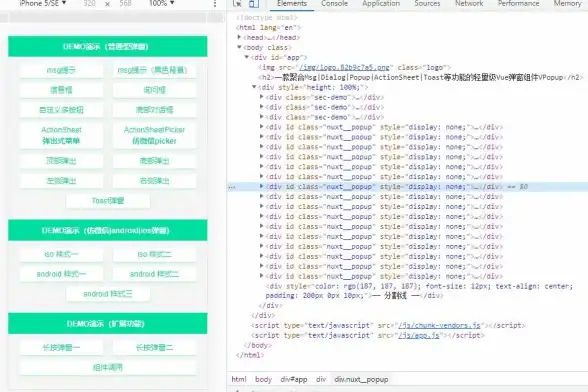Open the /img/logo.82b9c7a5.png link
This screenshot has width=588, height=392.
click(x=344, y=68)
